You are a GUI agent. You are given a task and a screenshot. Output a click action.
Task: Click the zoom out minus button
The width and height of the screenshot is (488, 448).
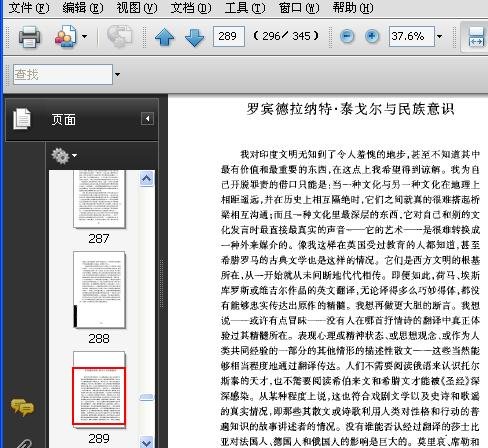pyautogui.click(x=347, y=36)
